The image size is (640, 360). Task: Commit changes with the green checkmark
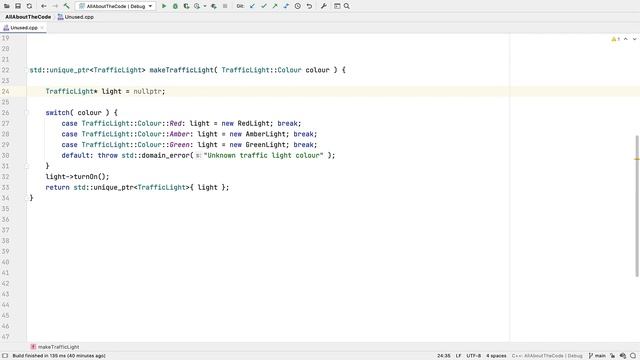pos(264,6)
